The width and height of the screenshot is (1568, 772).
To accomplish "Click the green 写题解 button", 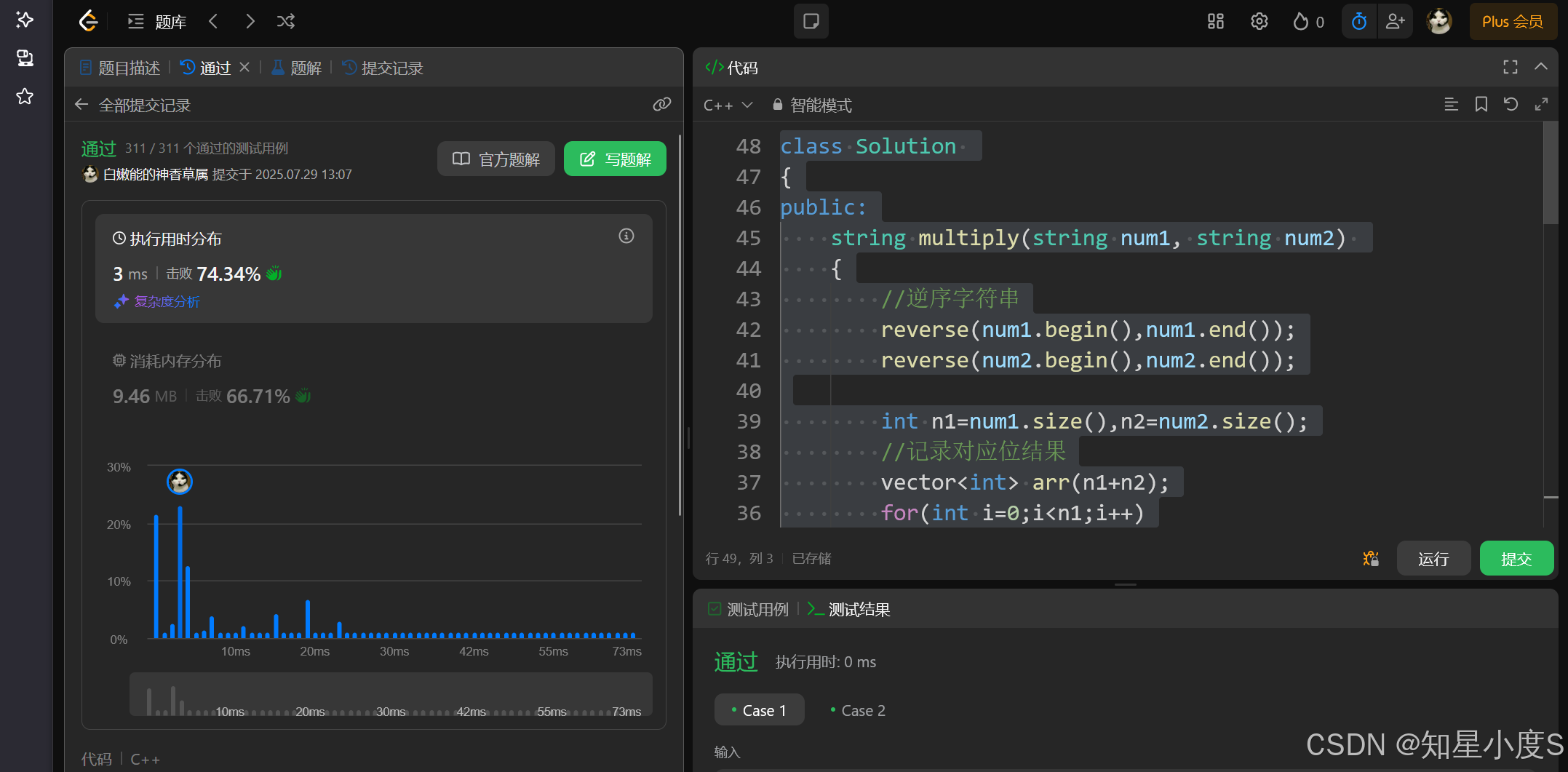I will click(615, 159).
